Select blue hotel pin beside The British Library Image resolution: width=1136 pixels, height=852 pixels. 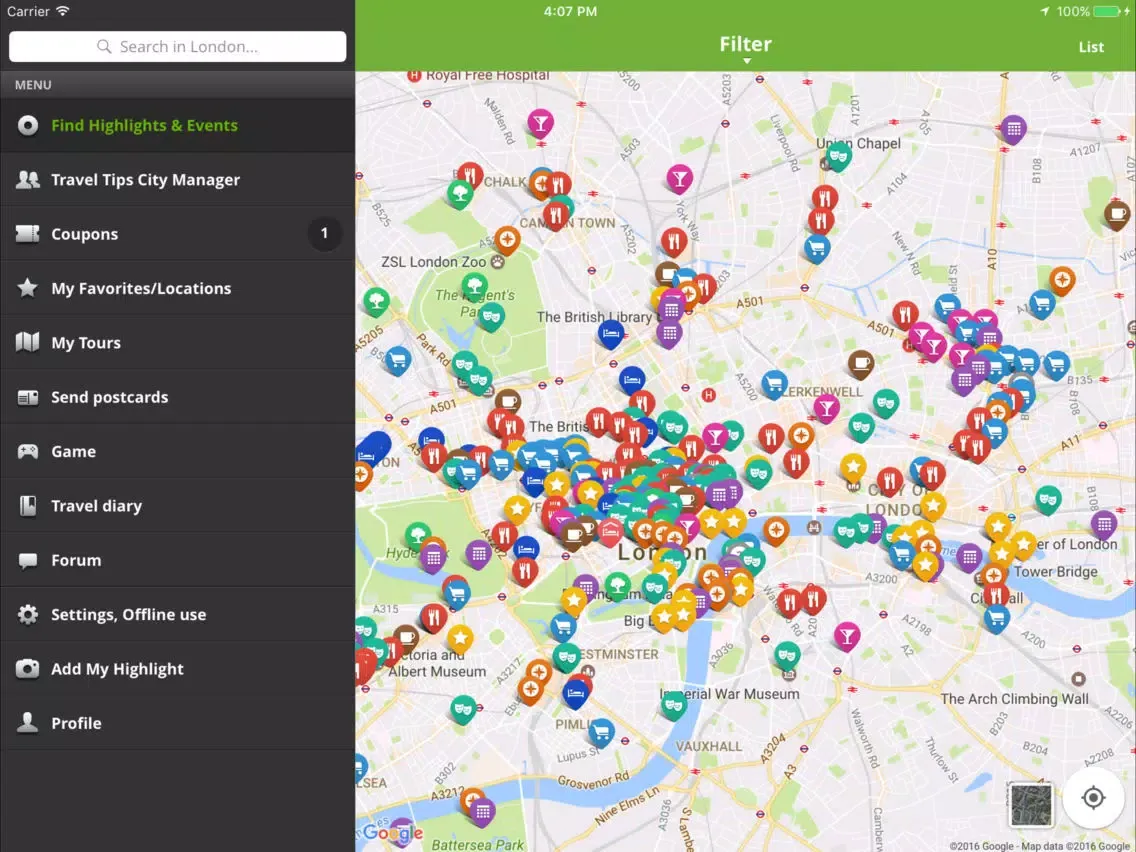click(x=611, y=333)
